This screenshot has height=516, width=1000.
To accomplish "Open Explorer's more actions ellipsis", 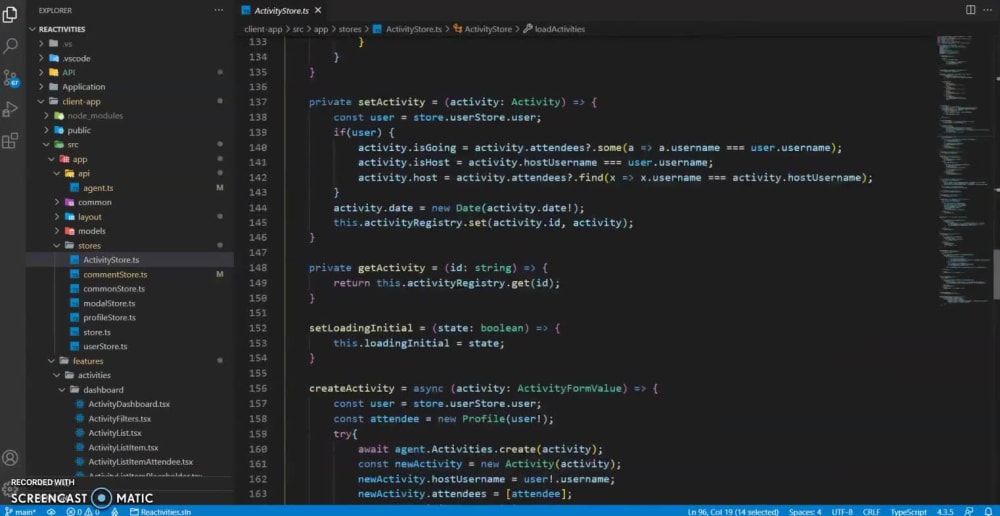I will 219,10.
